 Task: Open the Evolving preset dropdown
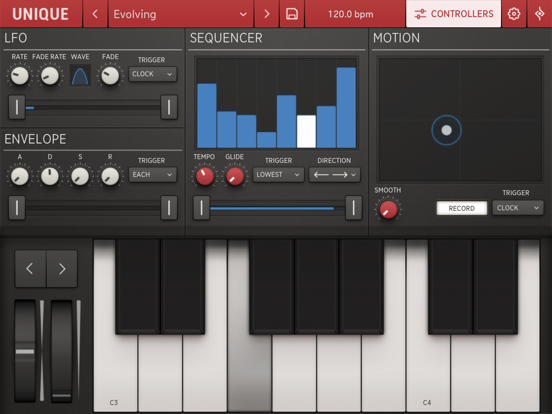181,14
